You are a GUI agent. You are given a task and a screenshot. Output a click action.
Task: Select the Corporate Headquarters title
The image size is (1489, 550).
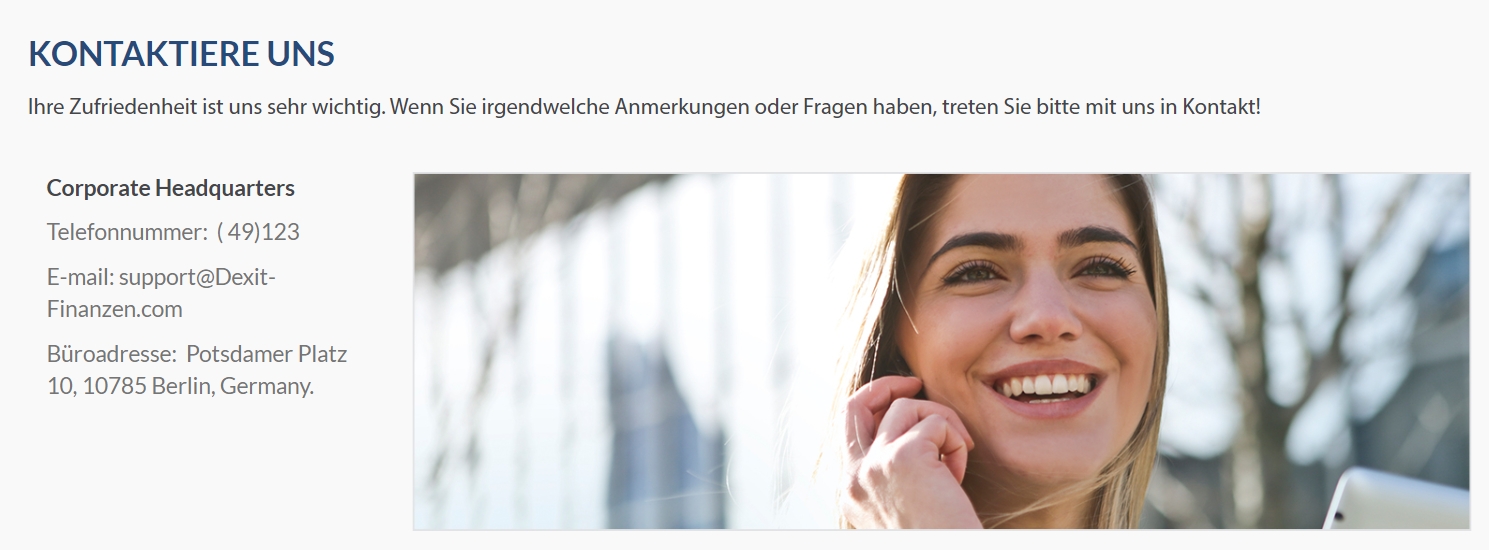coord(171,188)
